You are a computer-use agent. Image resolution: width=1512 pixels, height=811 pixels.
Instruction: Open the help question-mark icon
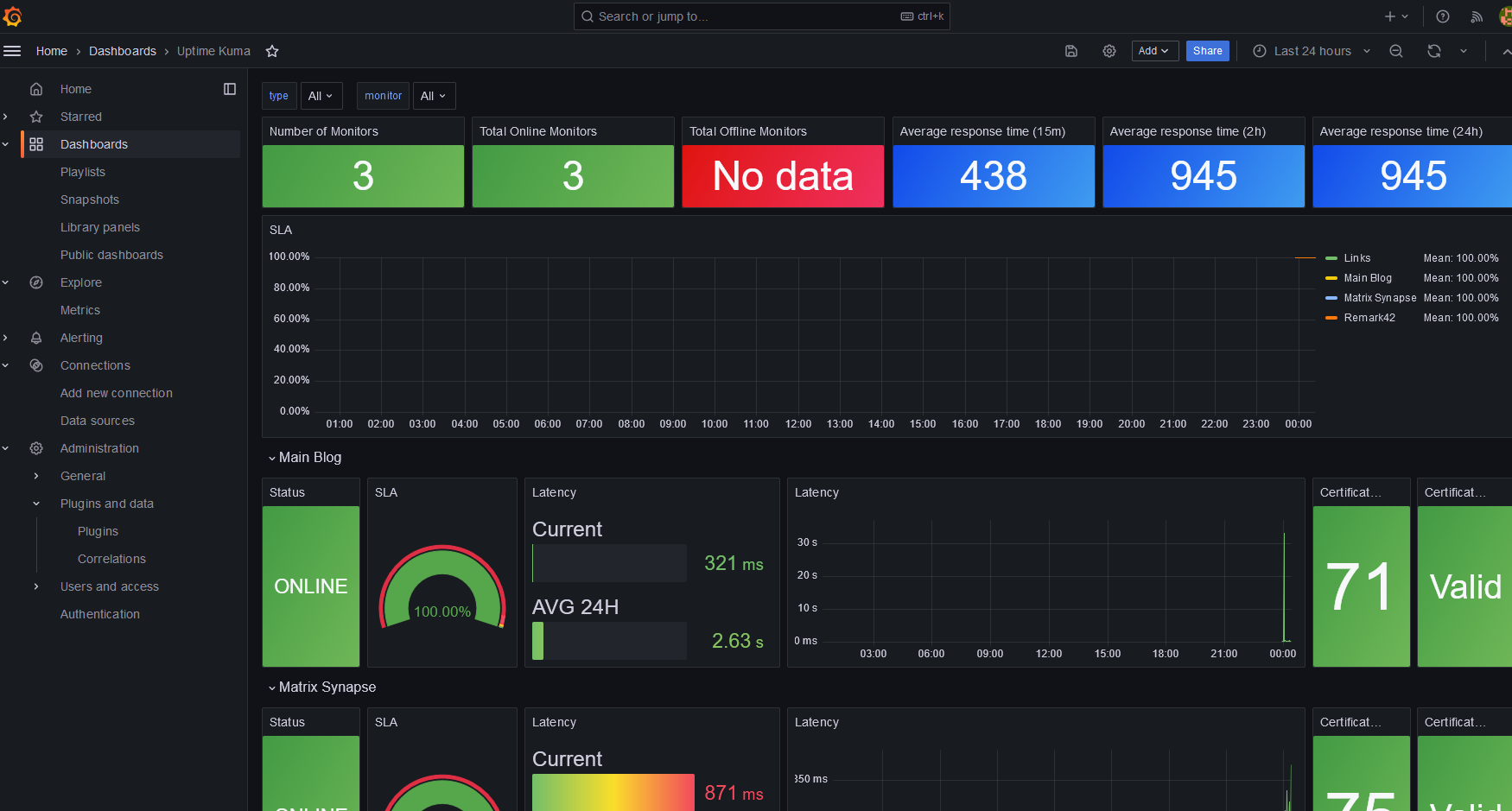pyautogui.click(x=1443, y=16)
